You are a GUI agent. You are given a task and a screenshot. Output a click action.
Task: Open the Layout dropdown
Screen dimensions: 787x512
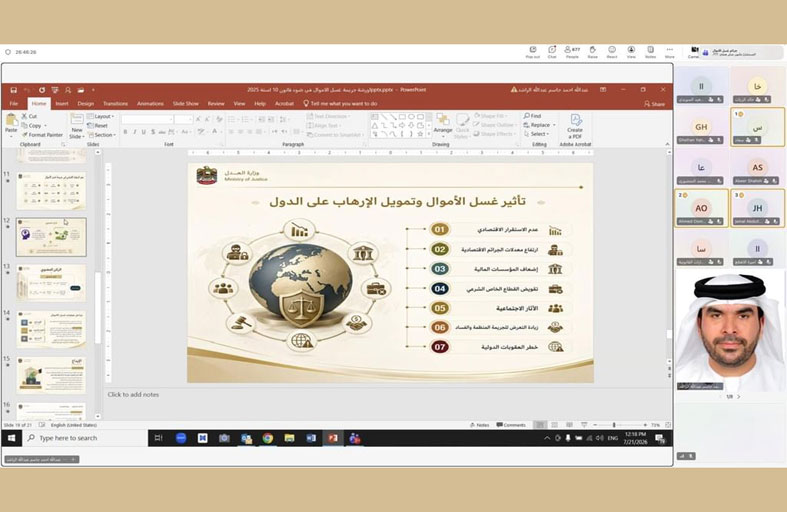[x=101, y=116]
